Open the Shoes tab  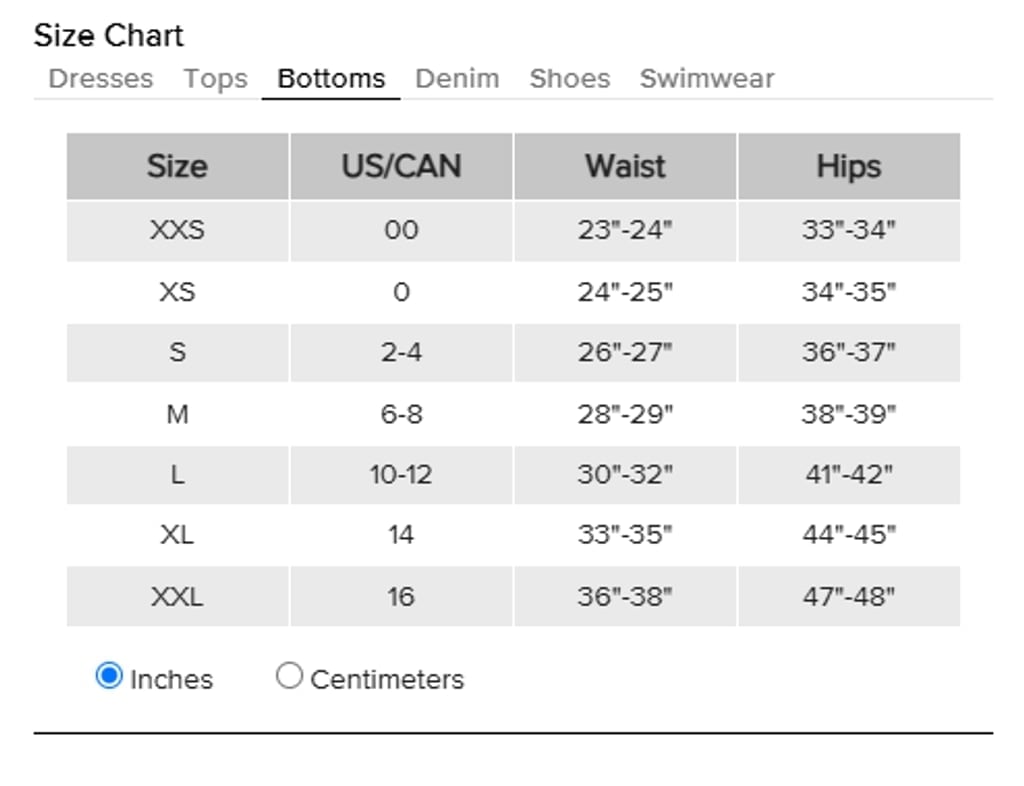(569, 78)
